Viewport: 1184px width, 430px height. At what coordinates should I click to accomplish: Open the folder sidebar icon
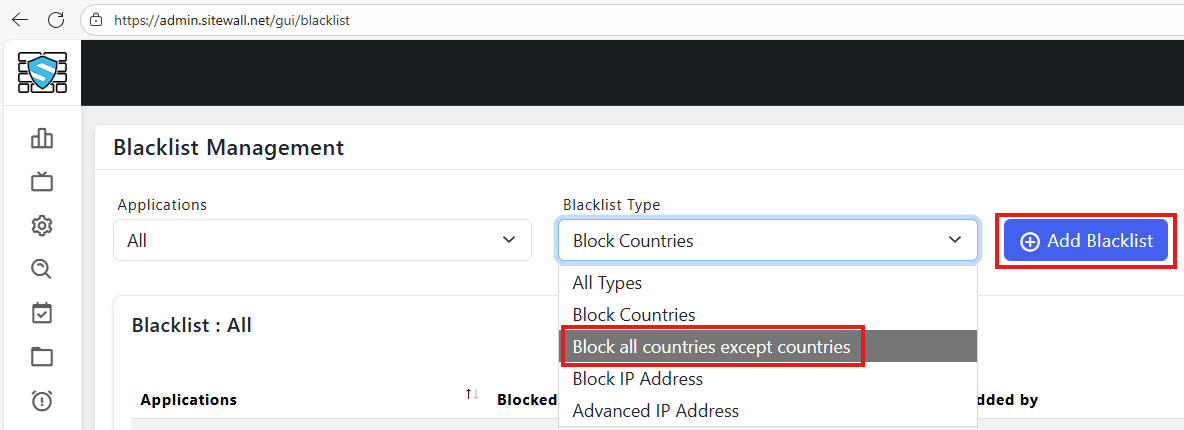pyautogui.click(x=42, y=357)
